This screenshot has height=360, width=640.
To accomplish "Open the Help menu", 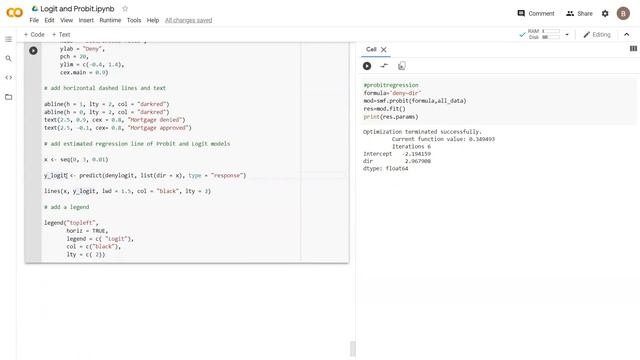I will click(153, 20).
